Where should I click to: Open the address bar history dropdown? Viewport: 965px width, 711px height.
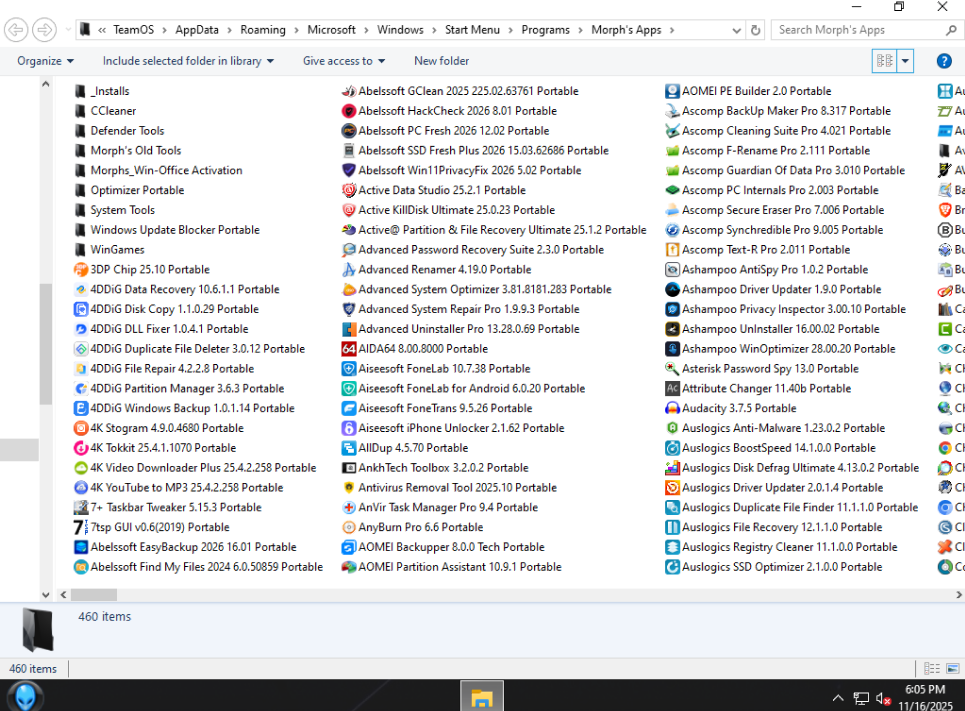point(736,30)
